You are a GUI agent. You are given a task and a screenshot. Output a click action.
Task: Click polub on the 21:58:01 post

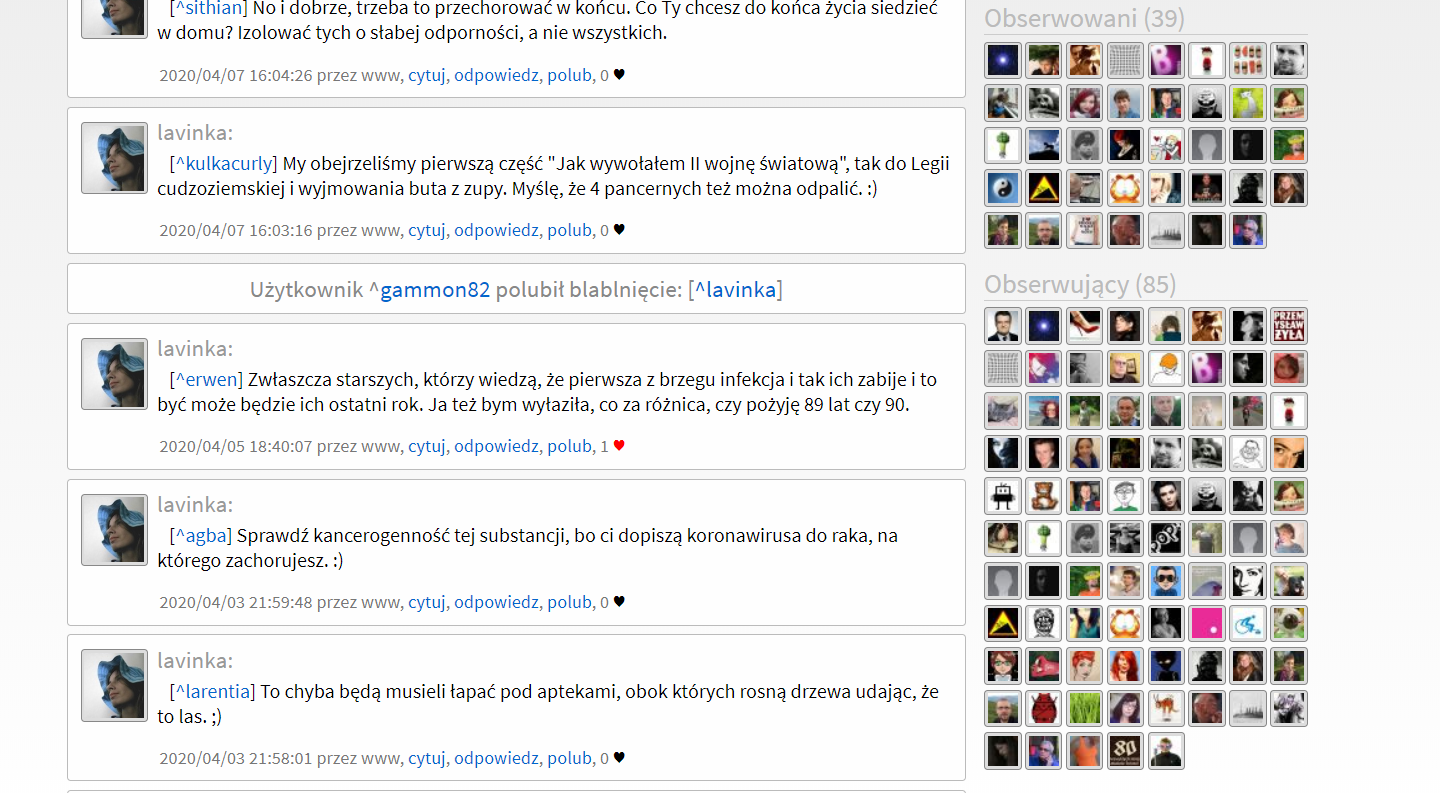click(569, 759)
